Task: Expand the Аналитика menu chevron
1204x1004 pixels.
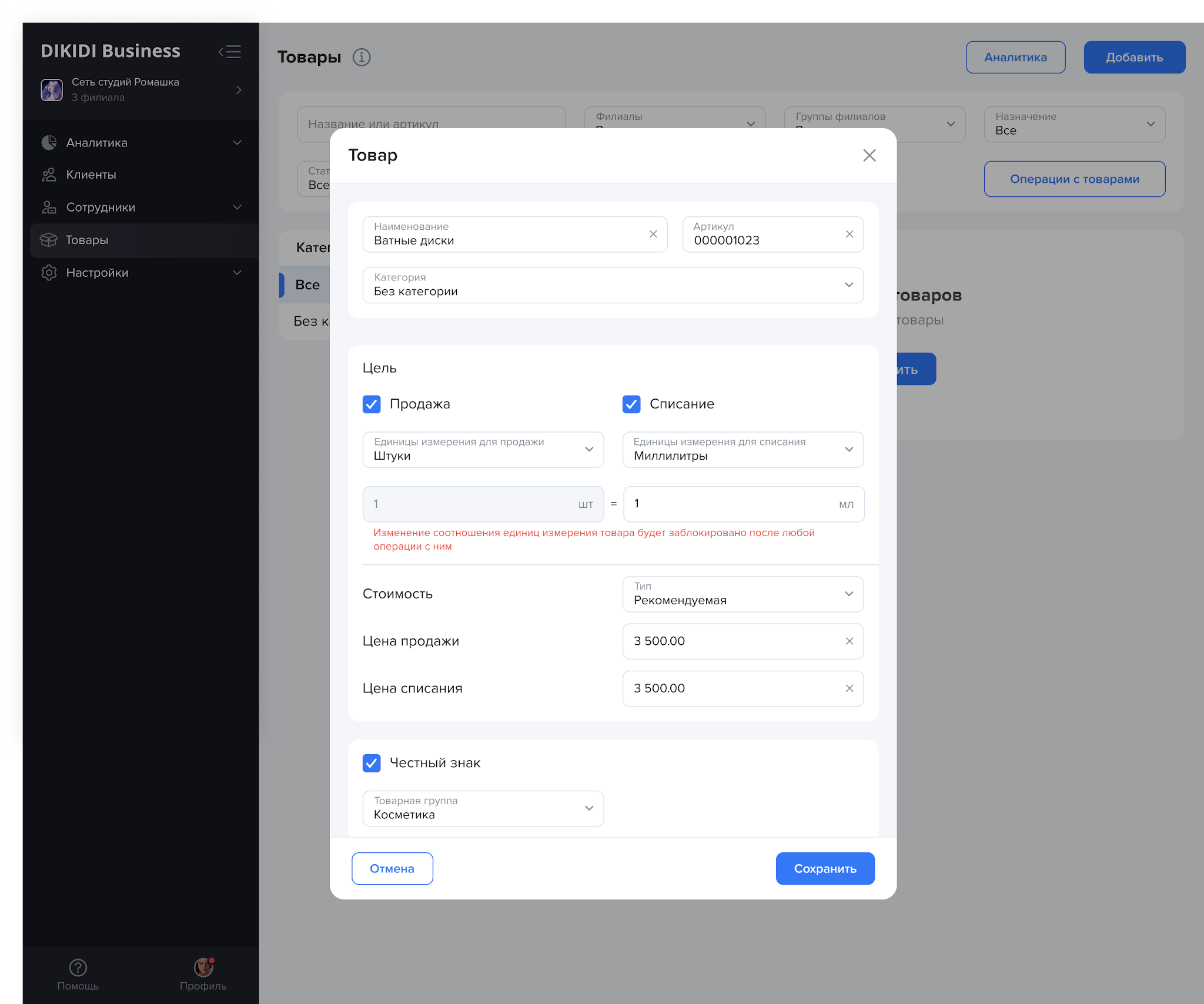Action: (238, 142)
